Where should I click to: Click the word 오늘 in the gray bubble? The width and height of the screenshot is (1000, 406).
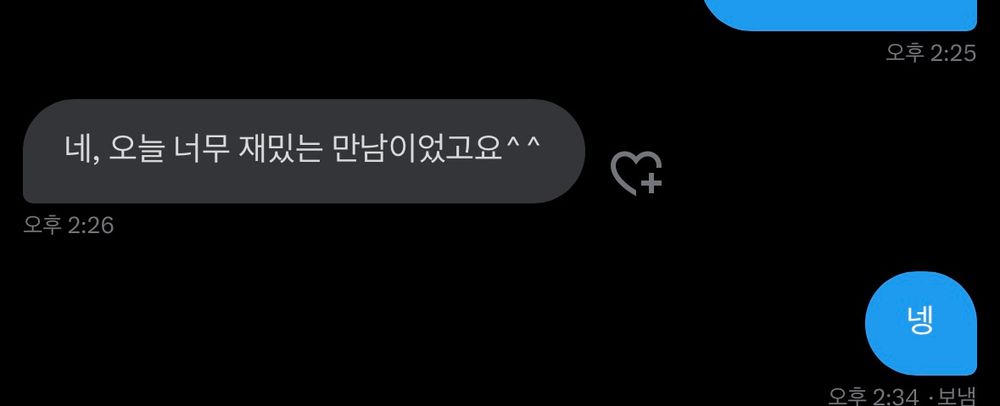[x=136, y=149]
